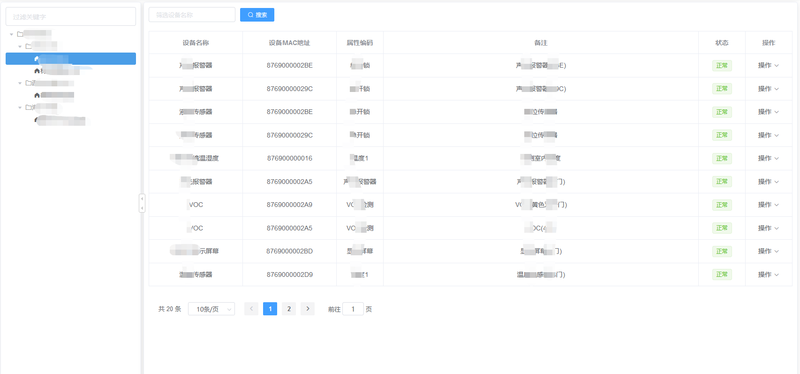800x374 pixels.
Task: Click the 备注 column header
Action: 541,43
